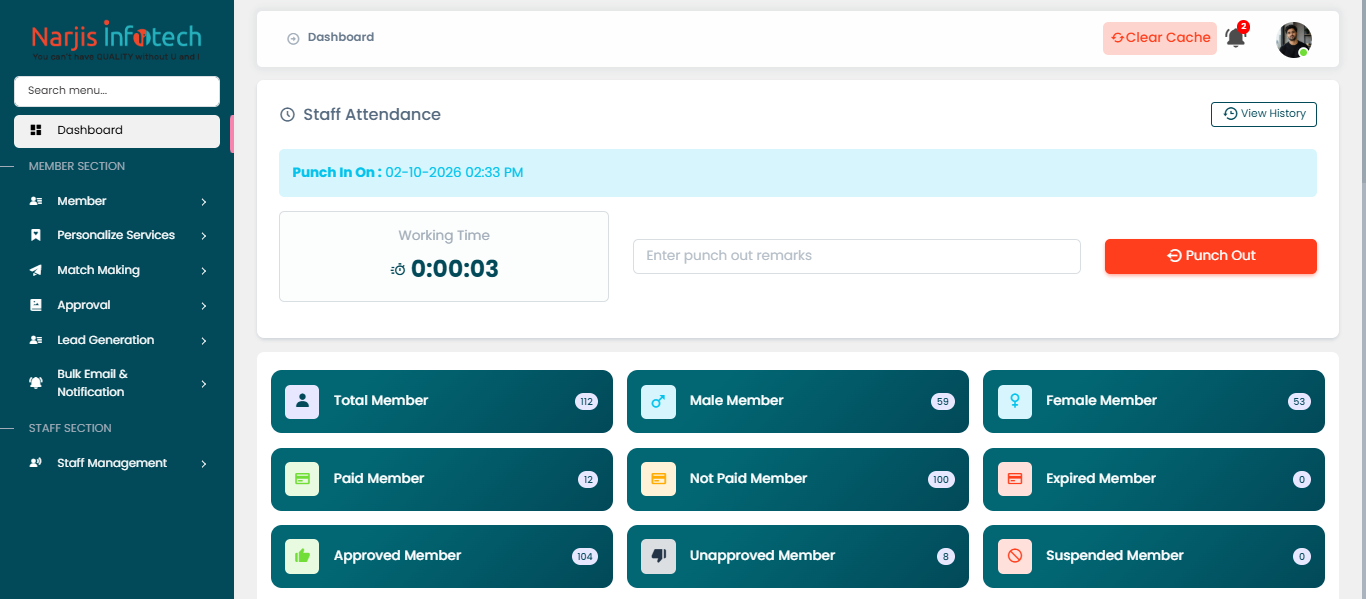Screen dimensions: 1366x599
Task: Click the Not Paid Member card icon
Action: (658, 479)
